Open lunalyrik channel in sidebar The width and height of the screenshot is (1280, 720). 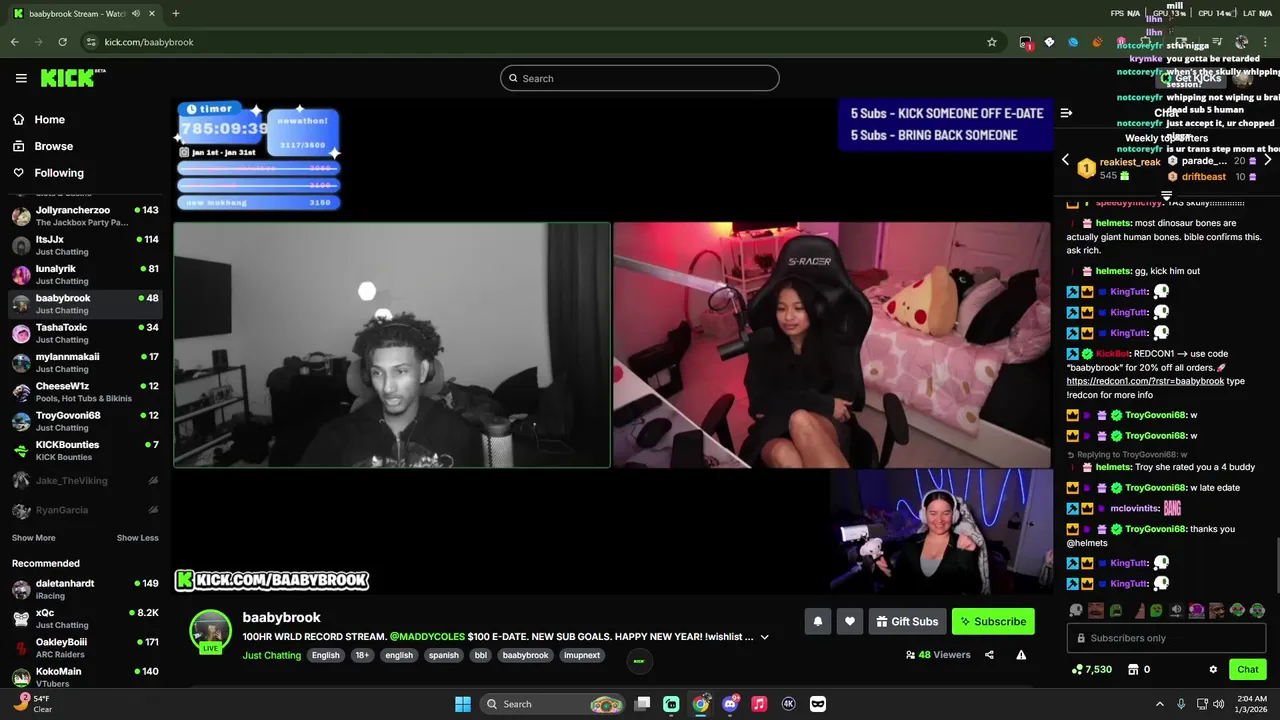click(x=85, y=274)
